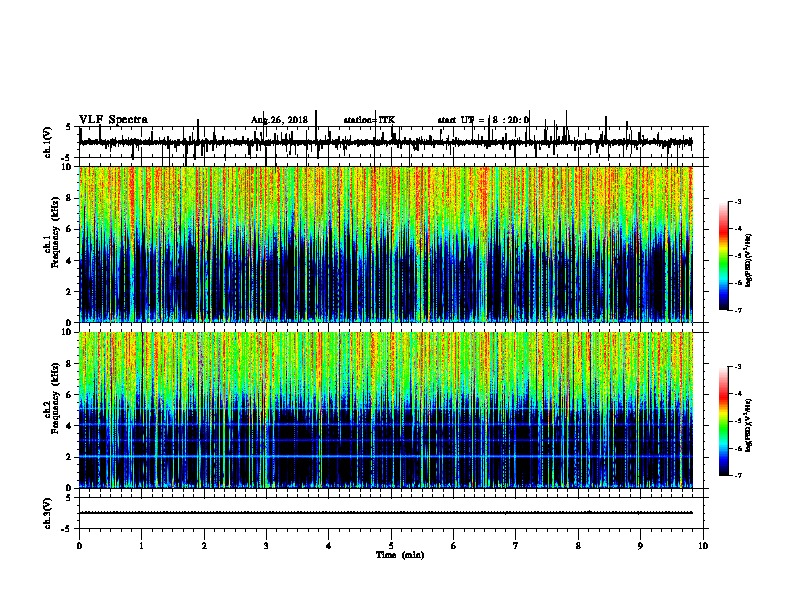Click the "Time (min)" x-axis label
792x612 pixels.
click(x=400, y=555)
